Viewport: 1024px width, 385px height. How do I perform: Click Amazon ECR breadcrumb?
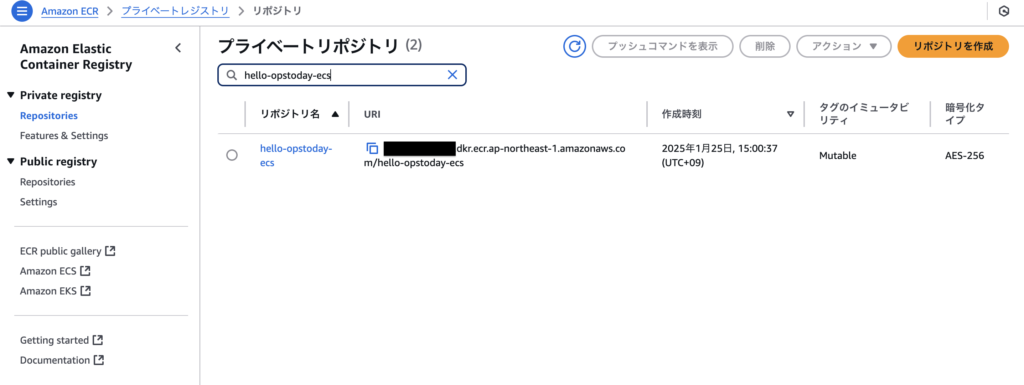coord(69,11)
